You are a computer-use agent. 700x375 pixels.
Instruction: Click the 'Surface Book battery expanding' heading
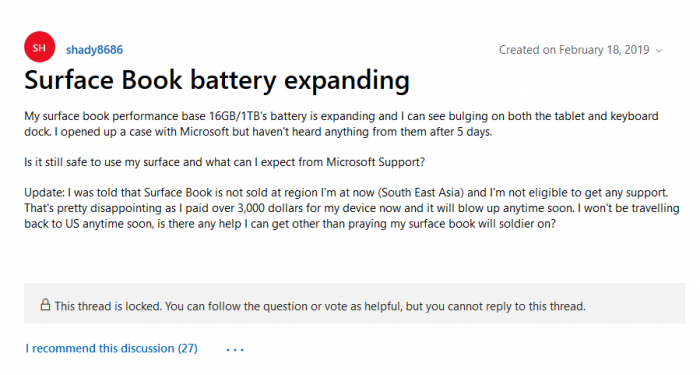(x=217, y=80)
